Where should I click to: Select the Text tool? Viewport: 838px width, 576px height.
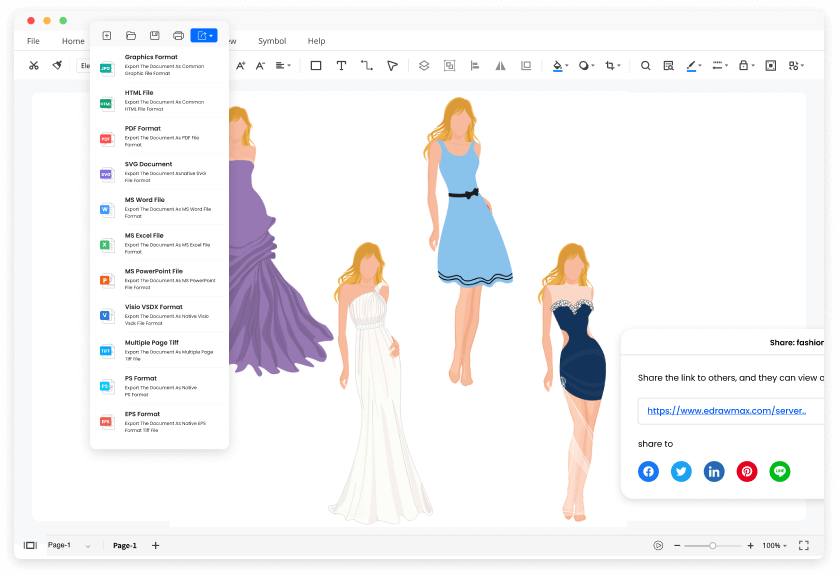[341, 66]
